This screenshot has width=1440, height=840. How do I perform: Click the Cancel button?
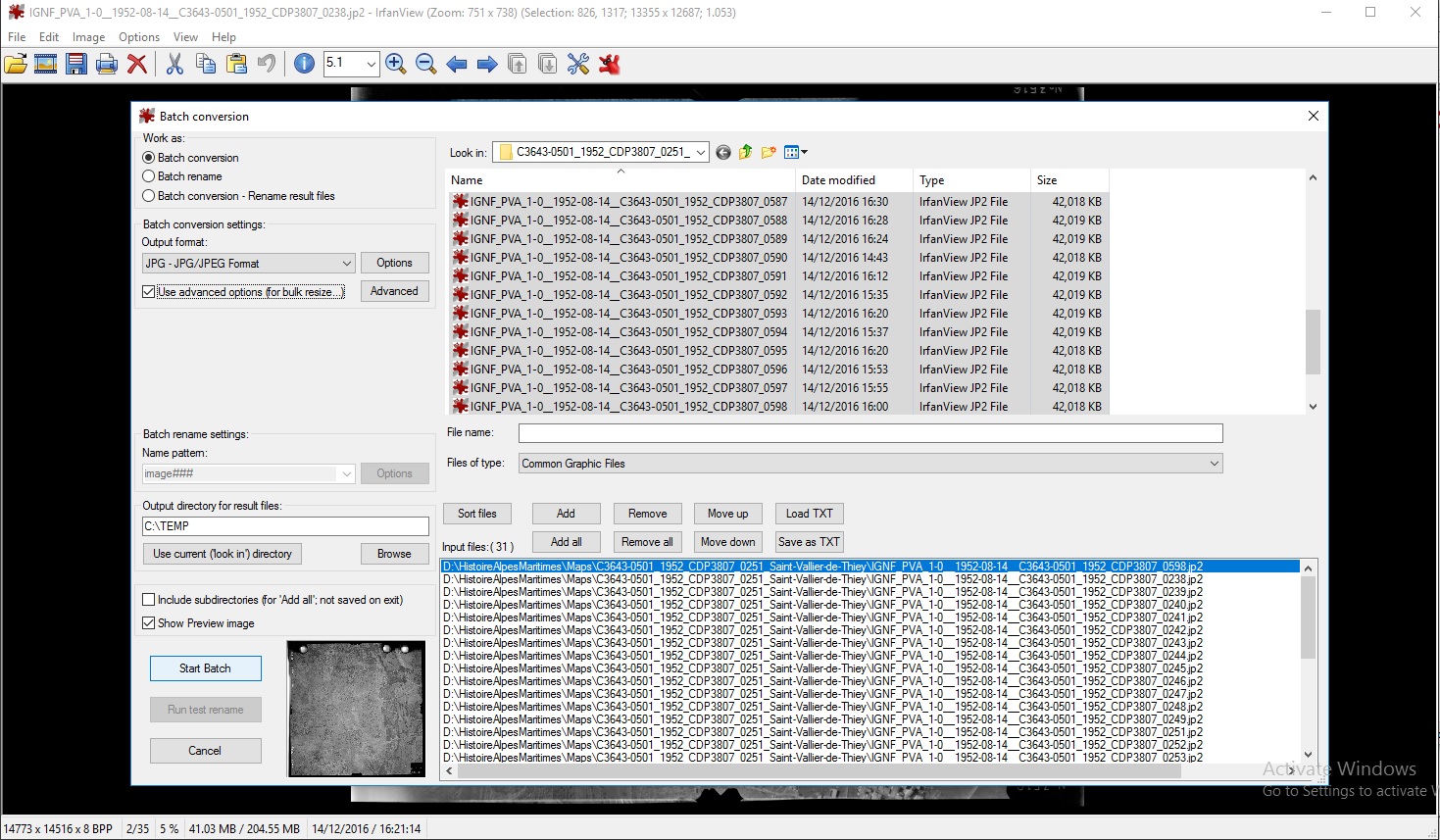[x=206, y=751]
